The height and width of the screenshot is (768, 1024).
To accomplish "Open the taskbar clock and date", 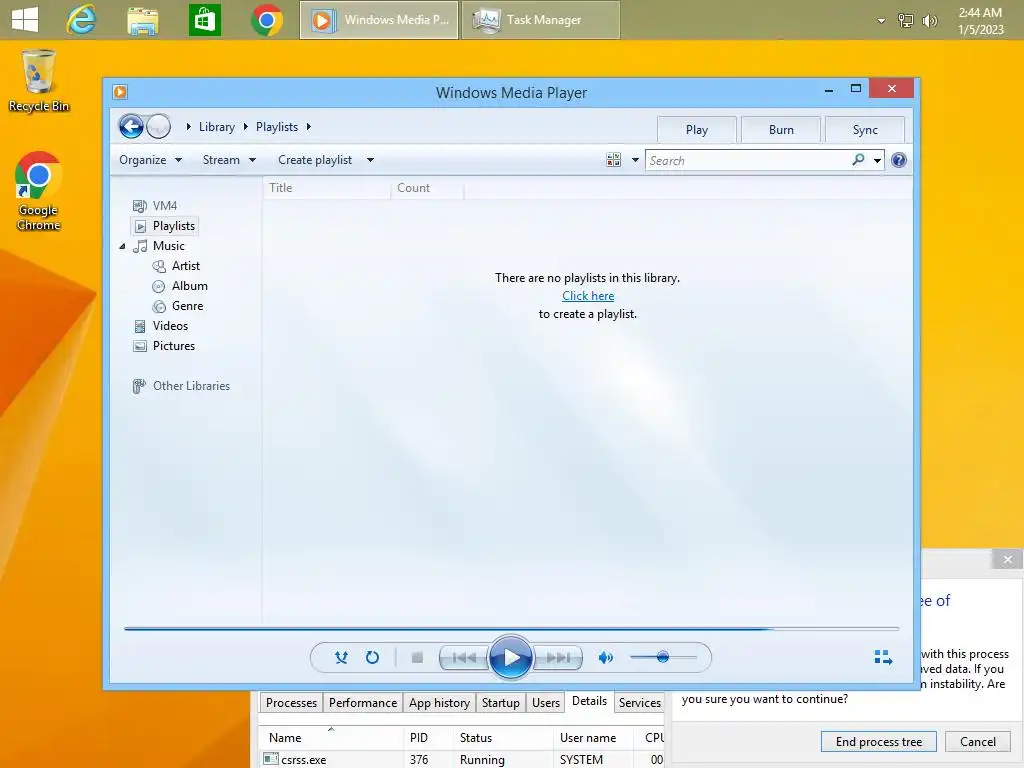I will coord(980,21).
